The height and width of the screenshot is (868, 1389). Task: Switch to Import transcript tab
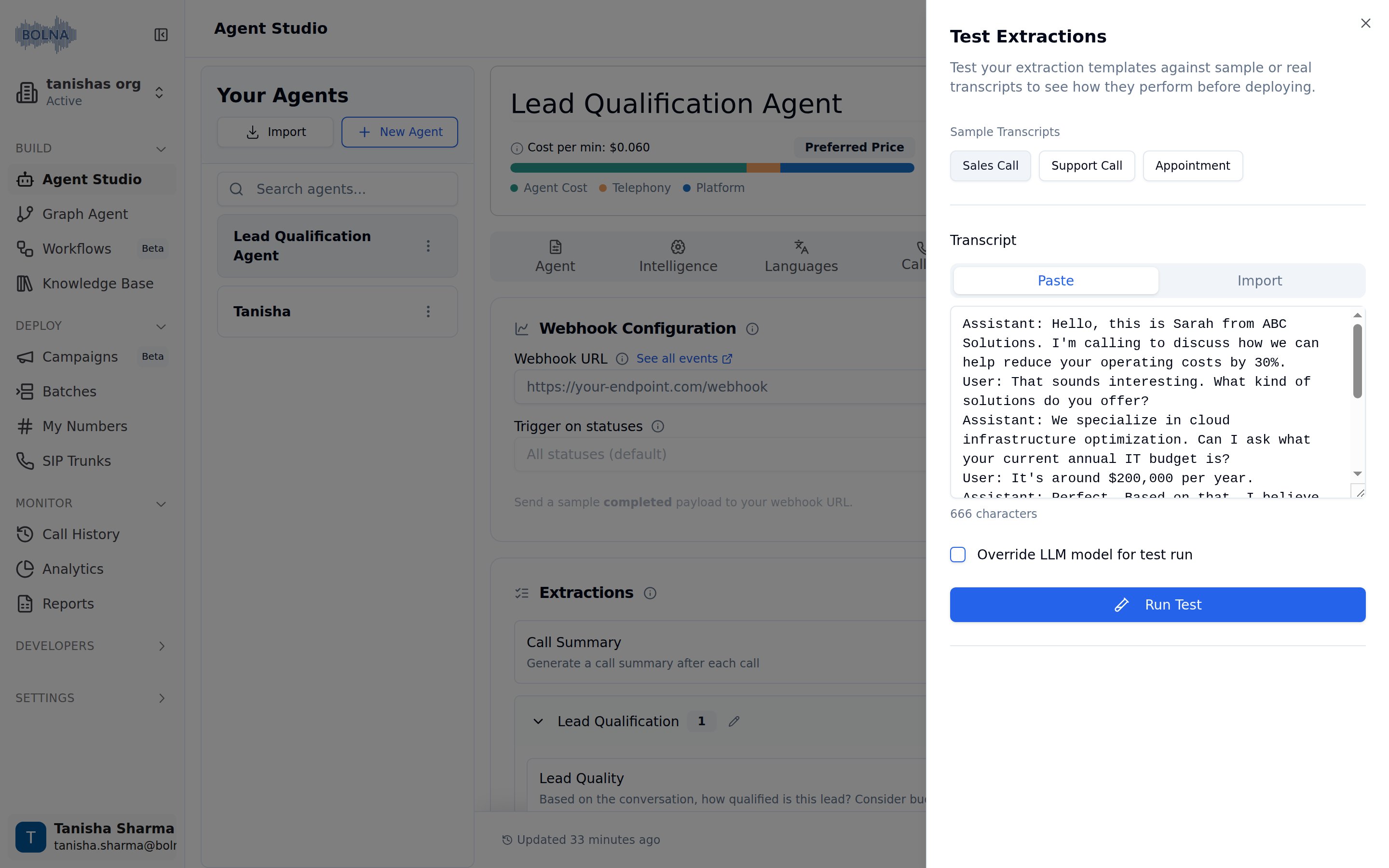pyautogui.click(x=1259, y=281)
